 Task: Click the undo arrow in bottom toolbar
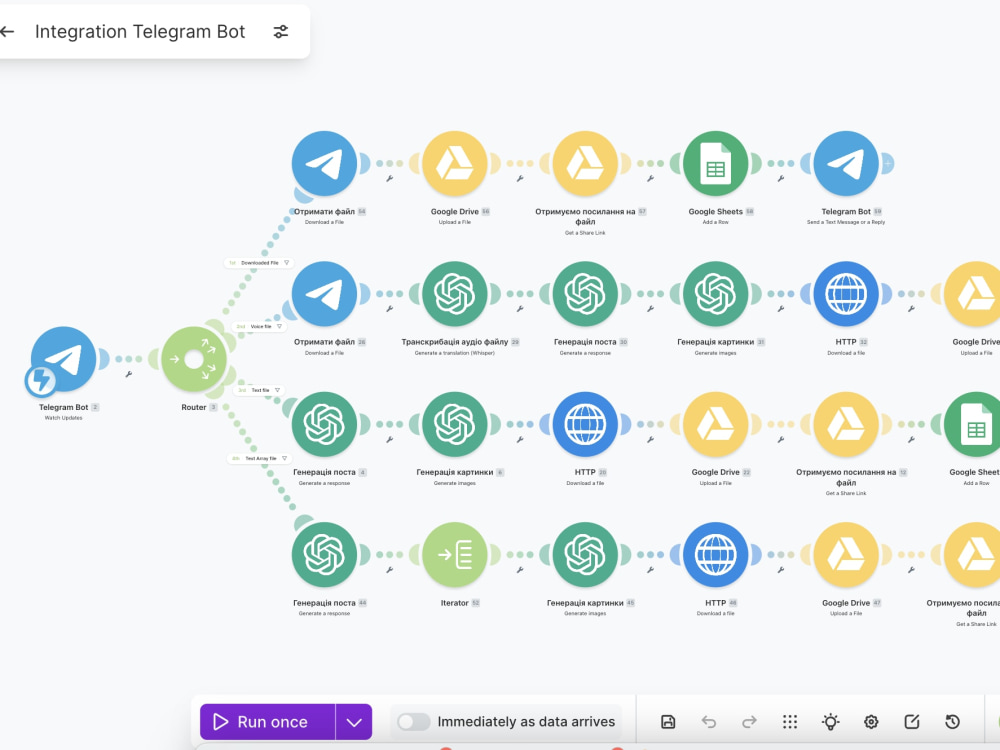(x=709, y=722)
